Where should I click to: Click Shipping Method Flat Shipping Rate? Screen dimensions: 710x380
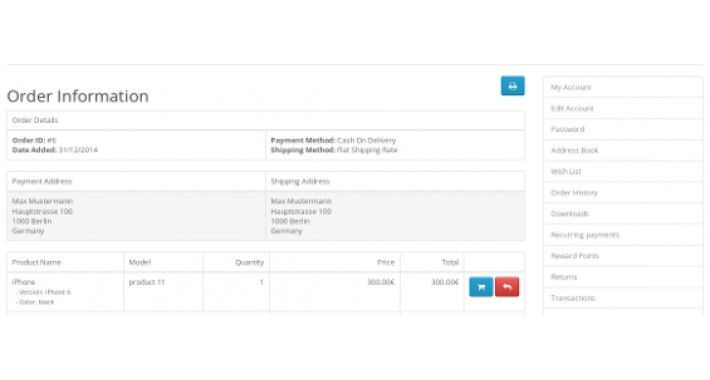click(334, 150)
